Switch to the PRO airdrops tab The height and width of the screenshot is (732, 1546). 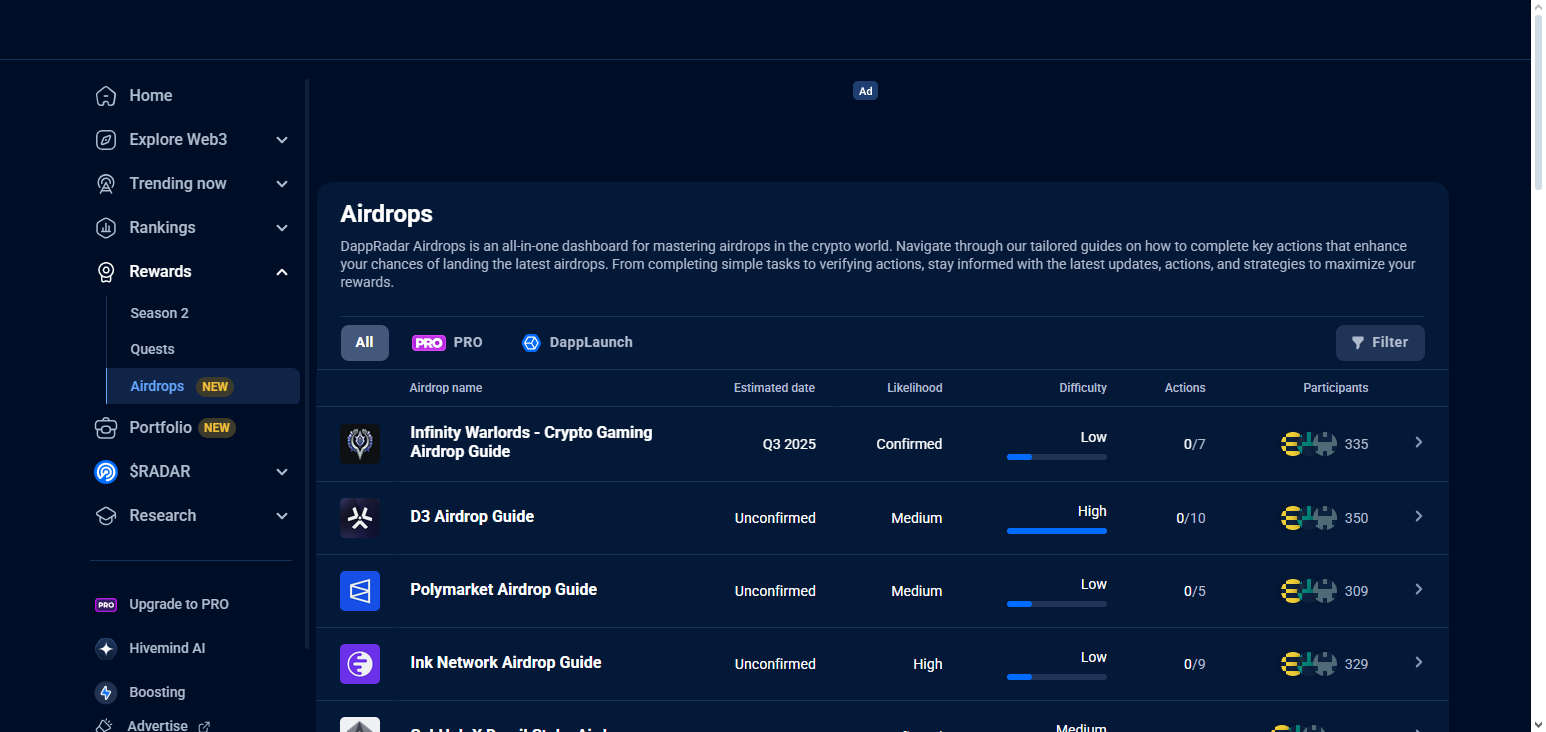[x=447, y=342]
